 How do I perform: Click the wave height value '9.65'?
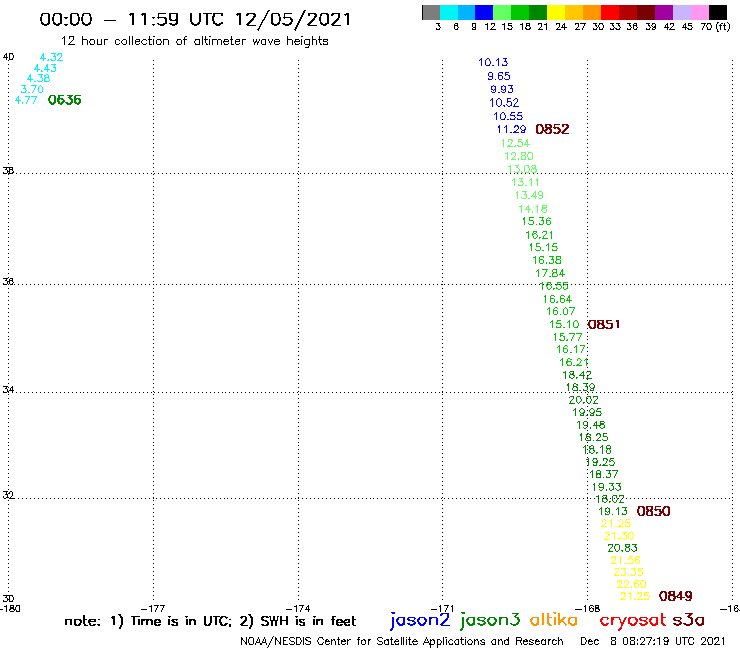[x=499, y=76]
